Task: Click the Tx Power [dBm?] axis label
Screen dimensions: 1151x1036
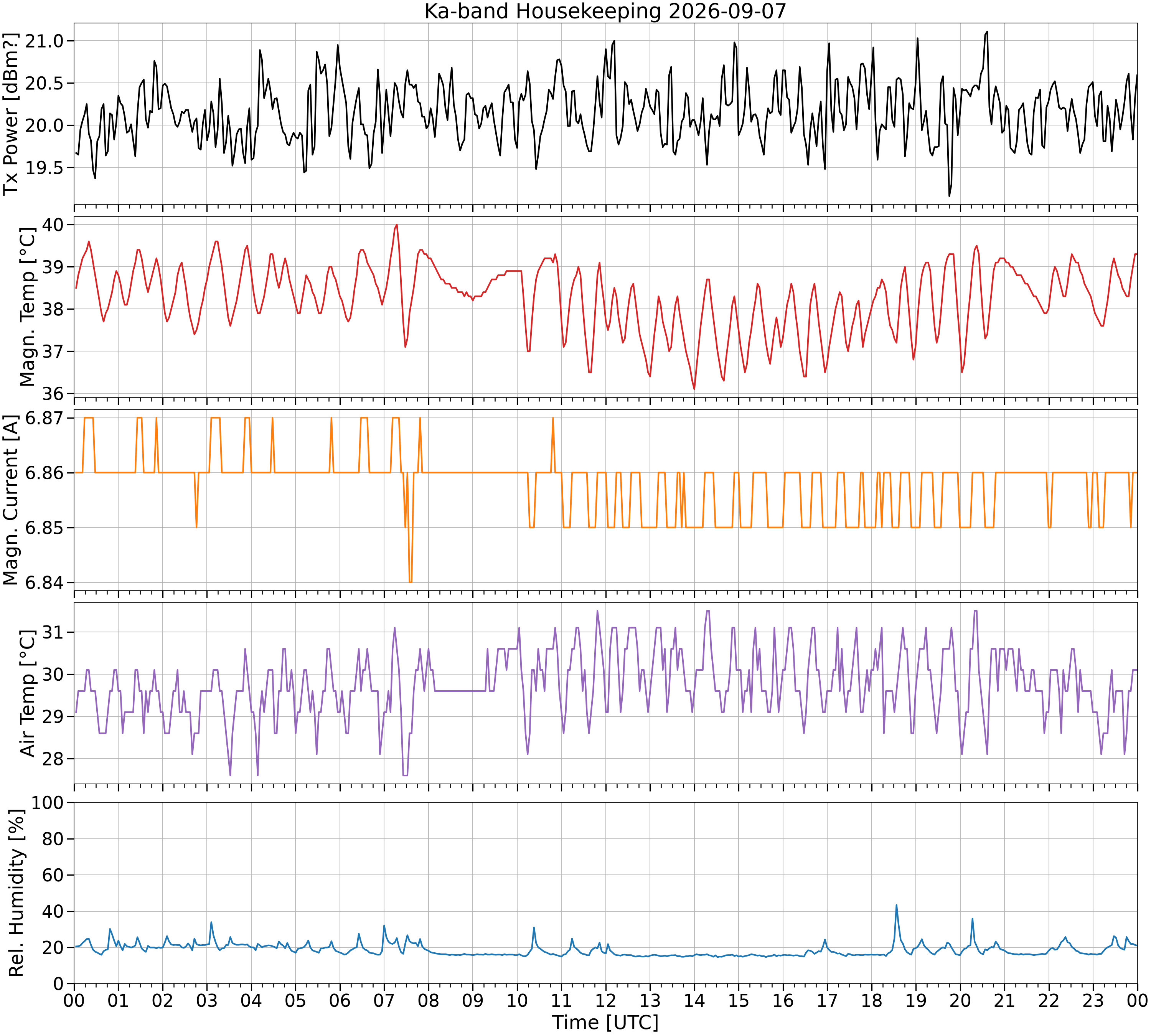Action: 11,114
